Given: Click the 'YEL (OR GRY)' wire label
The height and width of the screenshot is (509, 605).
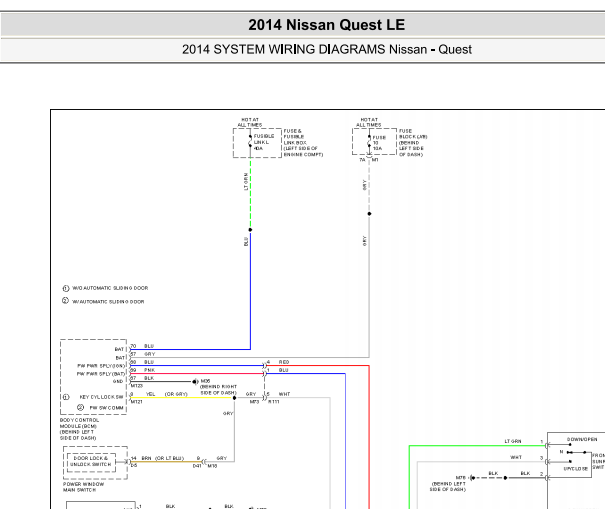Looking at the screenshot, I should [x=167, y=394].
